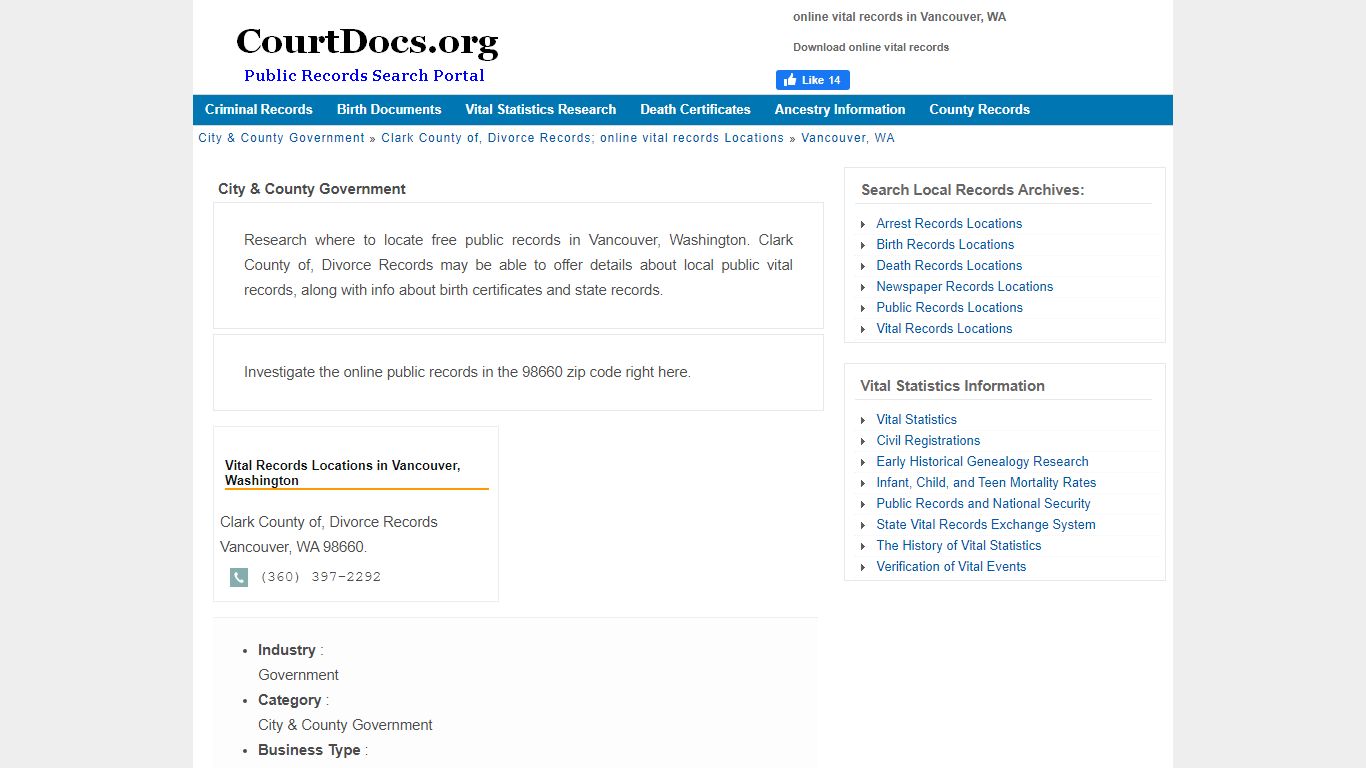Screen dimensions: 1366x768
Task: Open Birth Records Locations link
Action: (945, 245)
